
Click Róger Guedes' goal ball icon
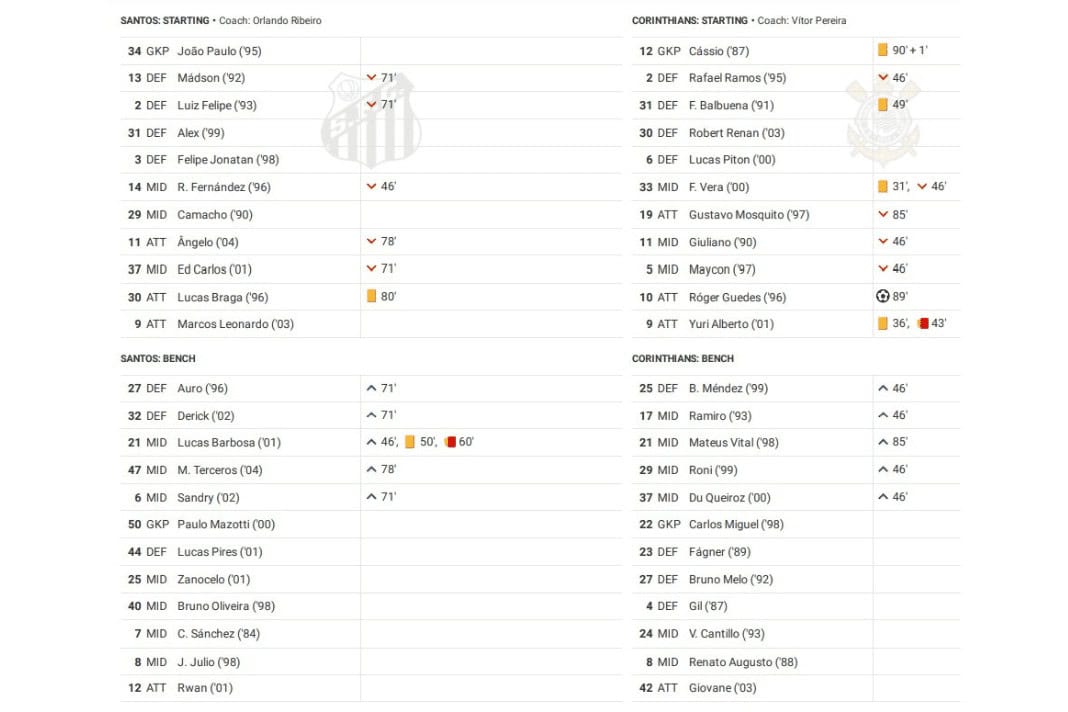882,296
